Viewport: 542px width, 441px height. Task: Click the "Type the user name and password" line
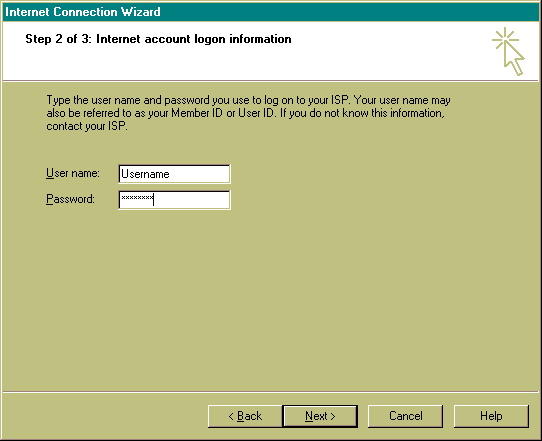tap(249, 100)
